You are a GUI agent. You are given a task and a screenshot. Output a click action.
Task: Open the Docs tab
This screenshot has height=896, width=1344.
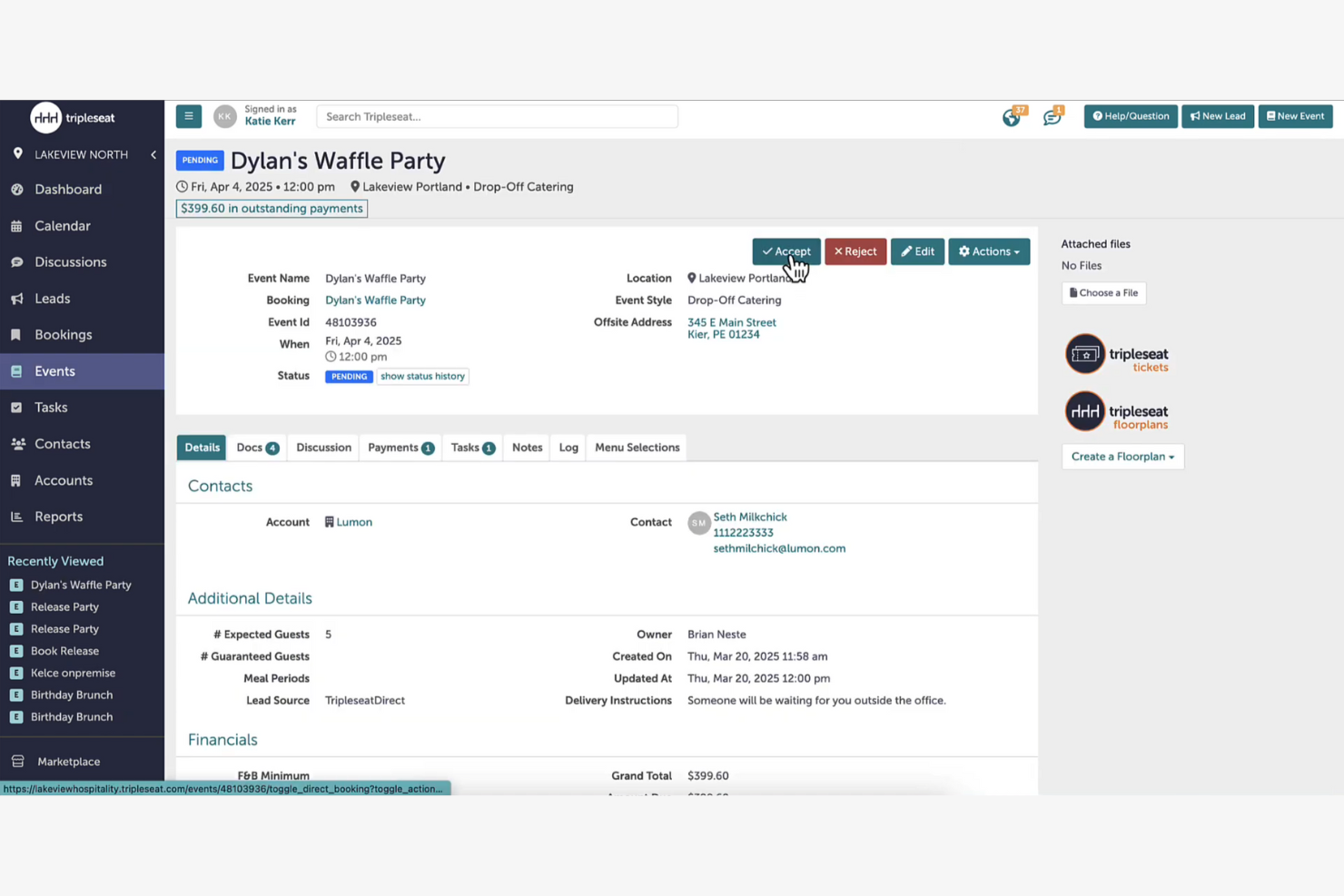257,448
